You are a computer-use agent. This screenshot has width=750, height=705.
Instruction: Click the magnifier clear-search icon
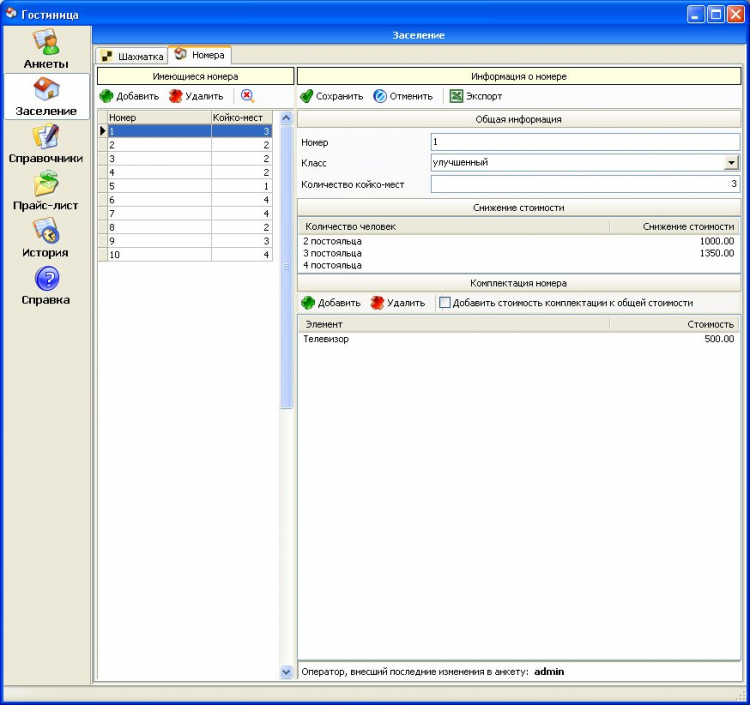pyautogui.click(x=247, y=96)
